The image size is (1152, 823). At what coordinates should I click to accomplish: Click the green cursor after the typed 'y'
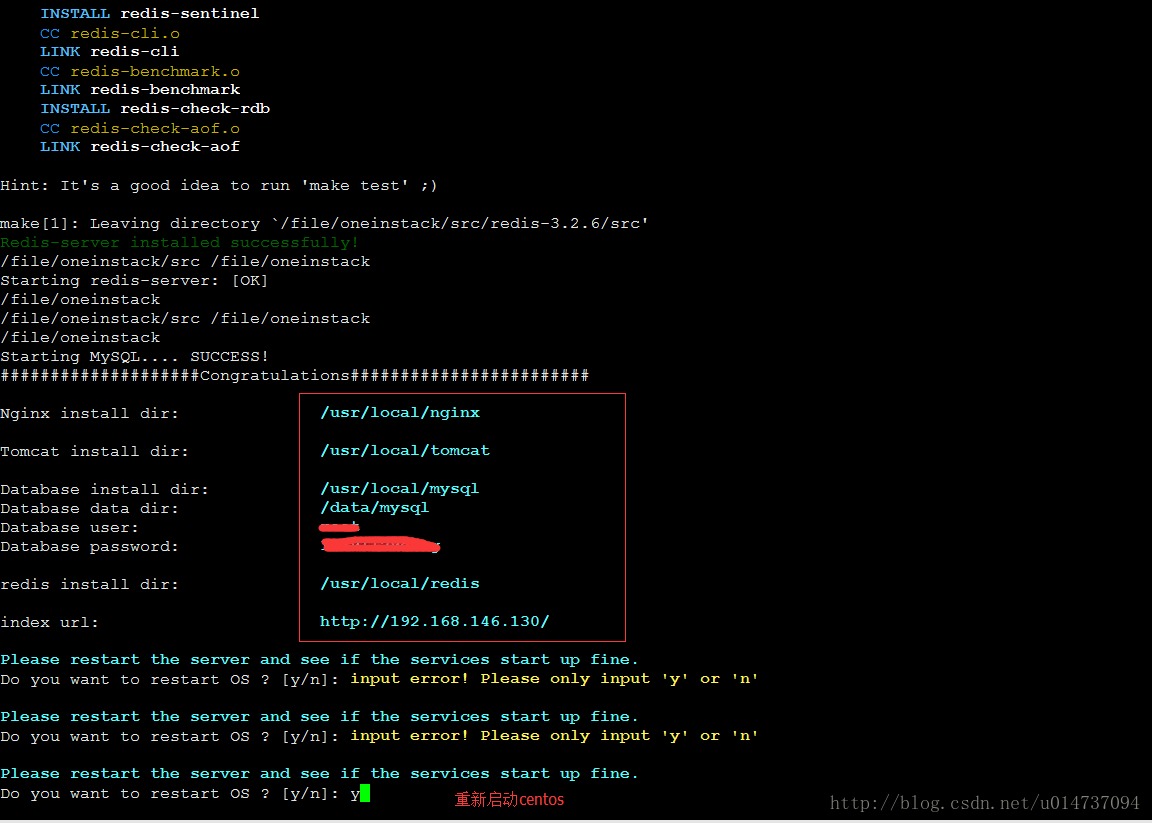click(365, 794)
